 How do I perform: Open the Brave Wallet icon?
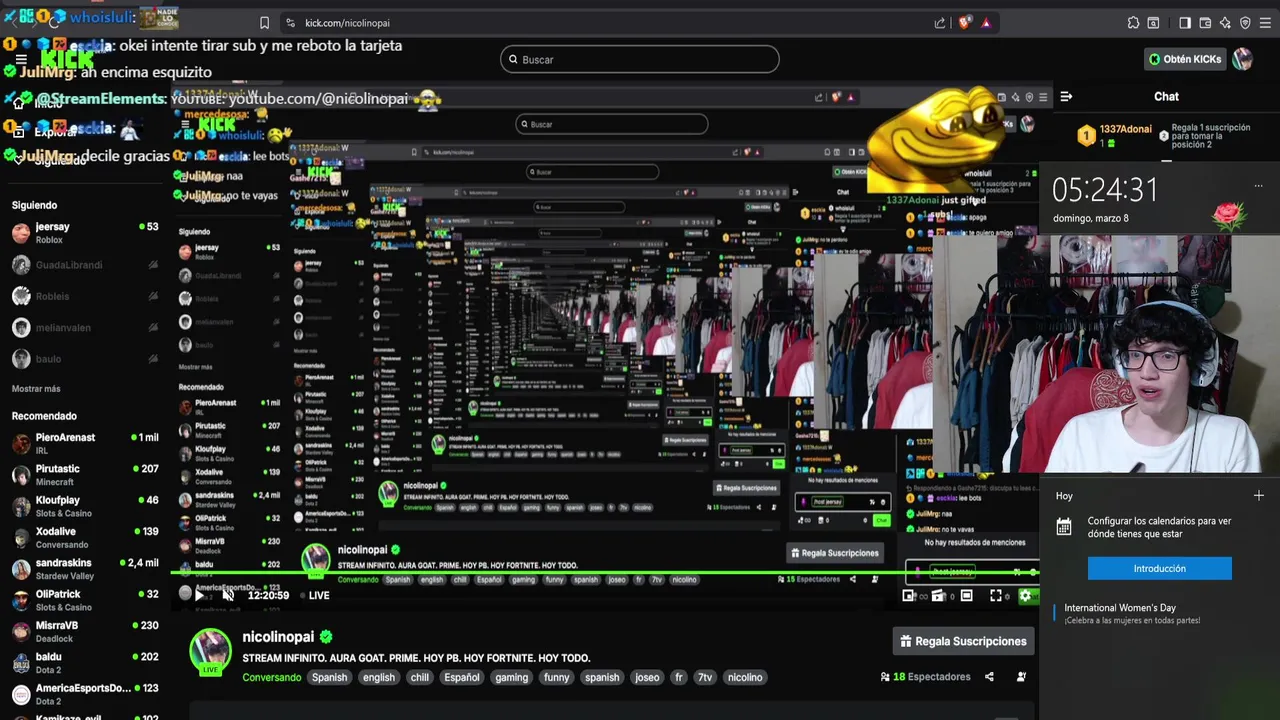pyautogui.click(x=1205, y=23)
